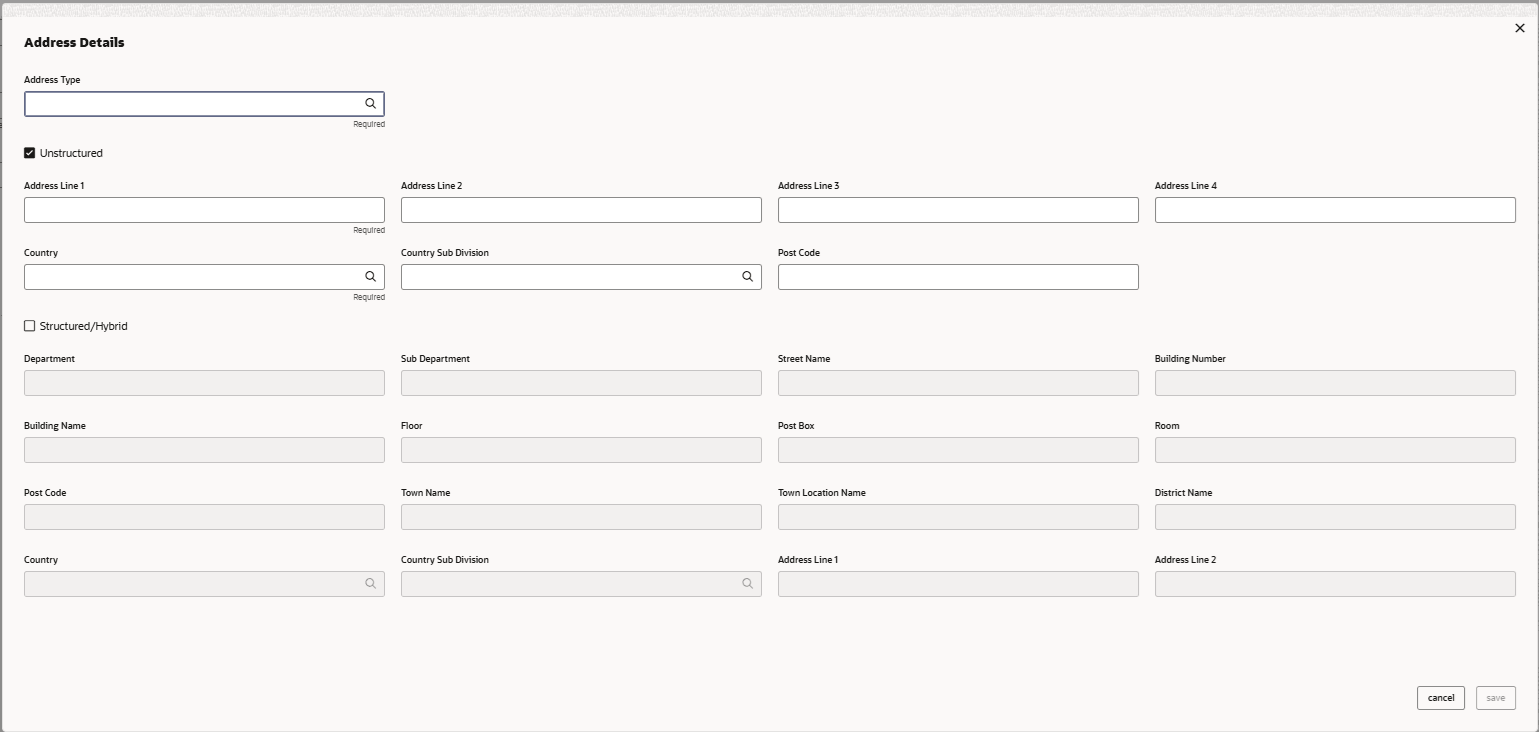Focus the unstructured Address Line 2 field

tap(581, 210)
